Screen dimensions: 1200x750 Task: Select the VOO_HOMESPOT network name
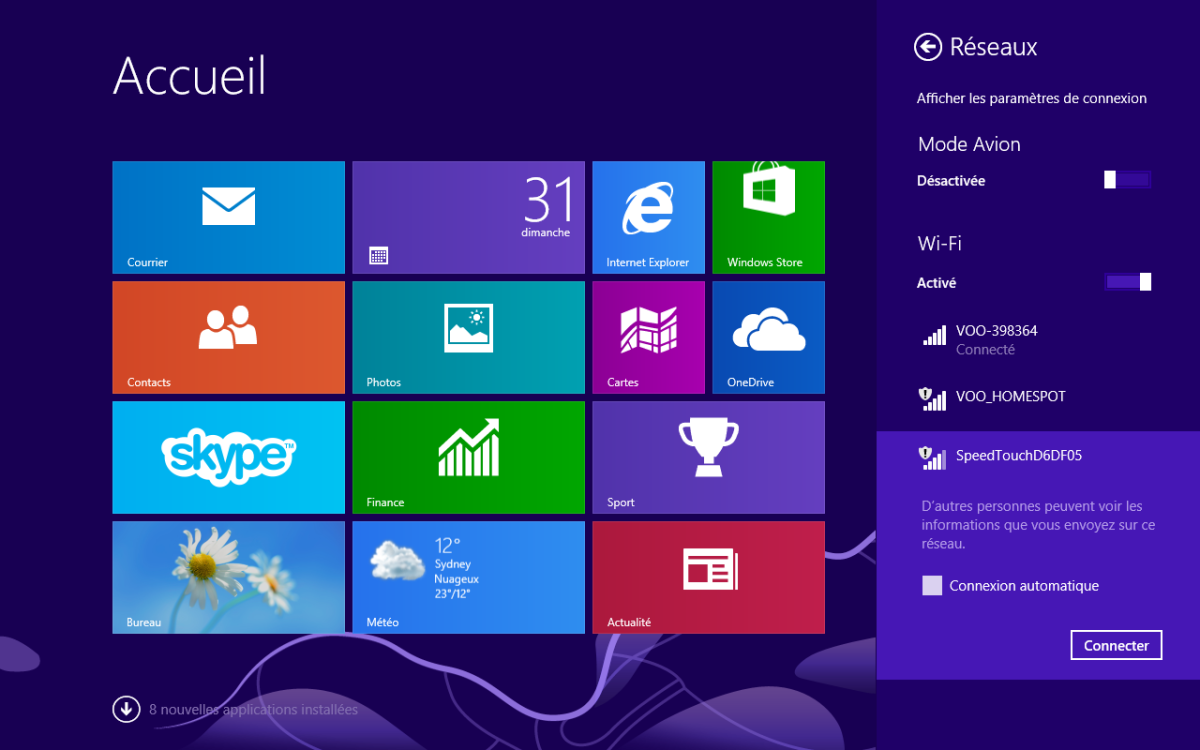click(1011, 396)
